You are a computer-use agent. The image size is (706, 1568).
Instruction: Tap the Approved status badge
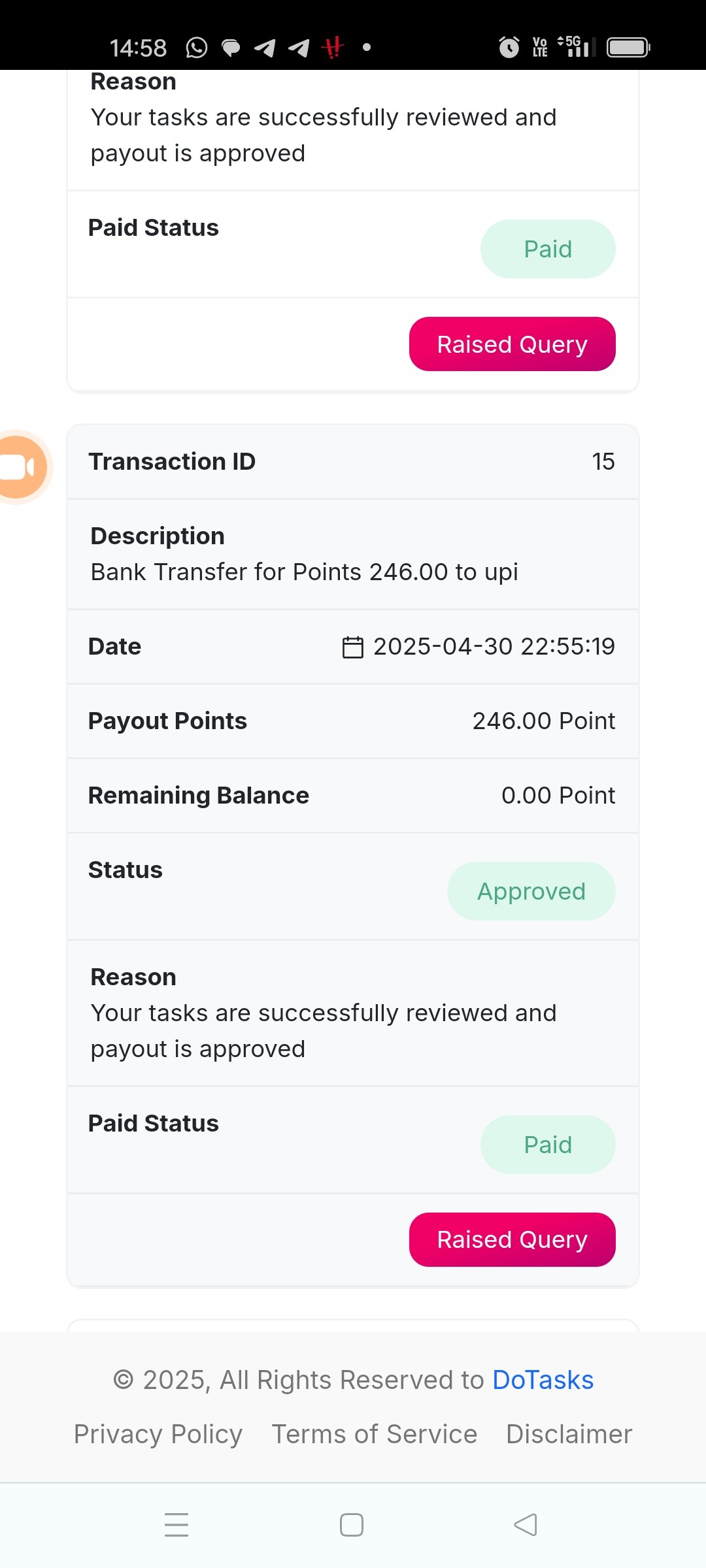click(531, 891)
